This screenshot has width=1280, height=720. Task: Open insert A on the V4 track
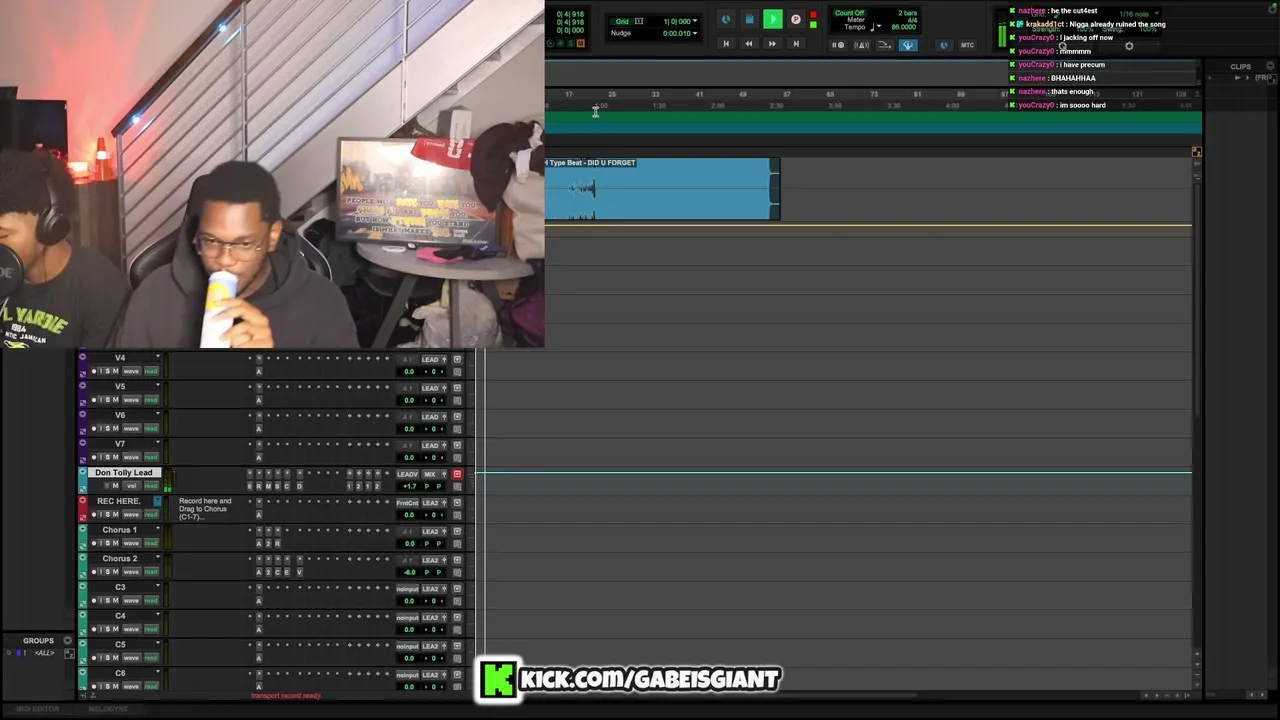(x=258, y=372)
